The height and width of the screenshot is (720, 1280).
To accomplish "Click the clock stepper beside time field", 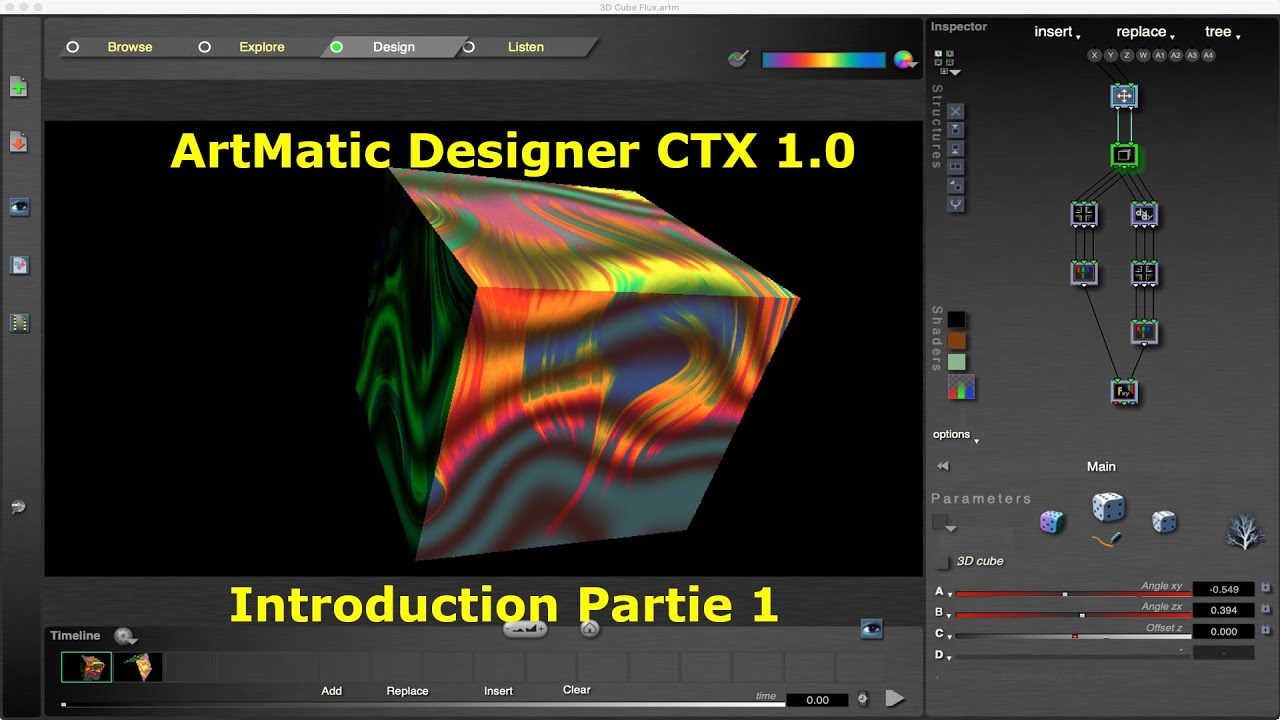I will tap(862, 699).
